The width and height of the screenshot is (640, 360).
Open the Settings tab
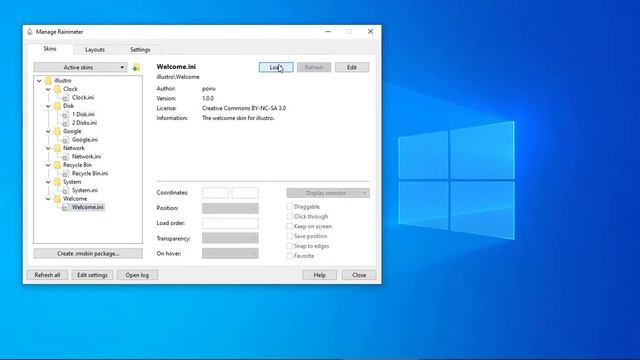(x=140, y=49)
